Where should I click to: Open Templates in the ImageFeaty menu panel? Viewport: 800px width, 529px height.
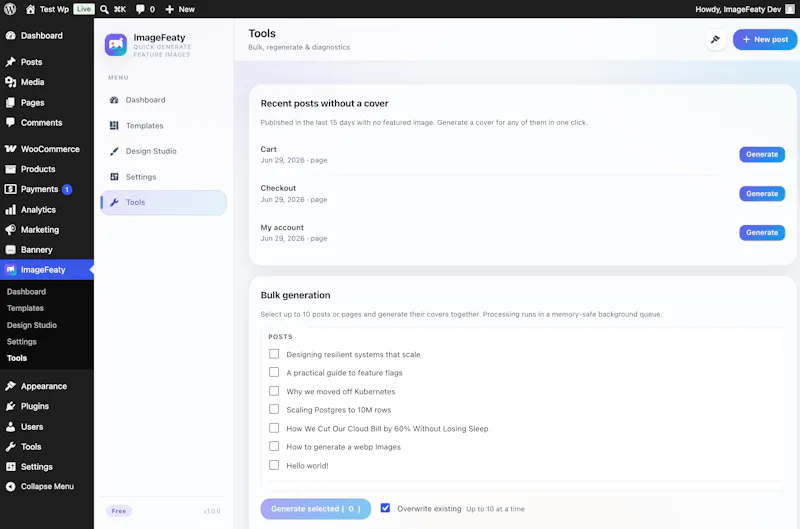163,125
